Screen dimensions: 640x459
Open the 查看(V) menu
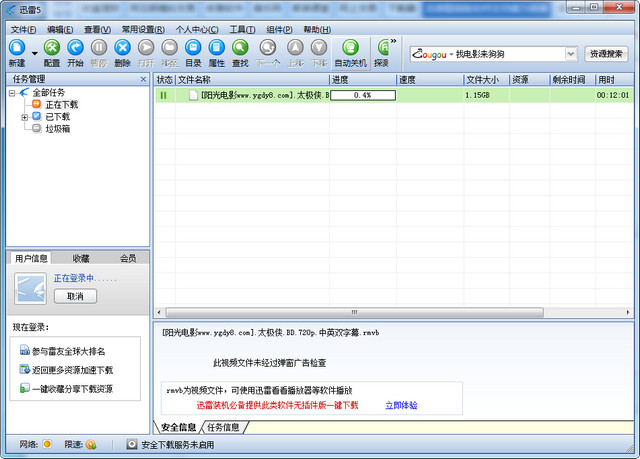coord(97,29)
